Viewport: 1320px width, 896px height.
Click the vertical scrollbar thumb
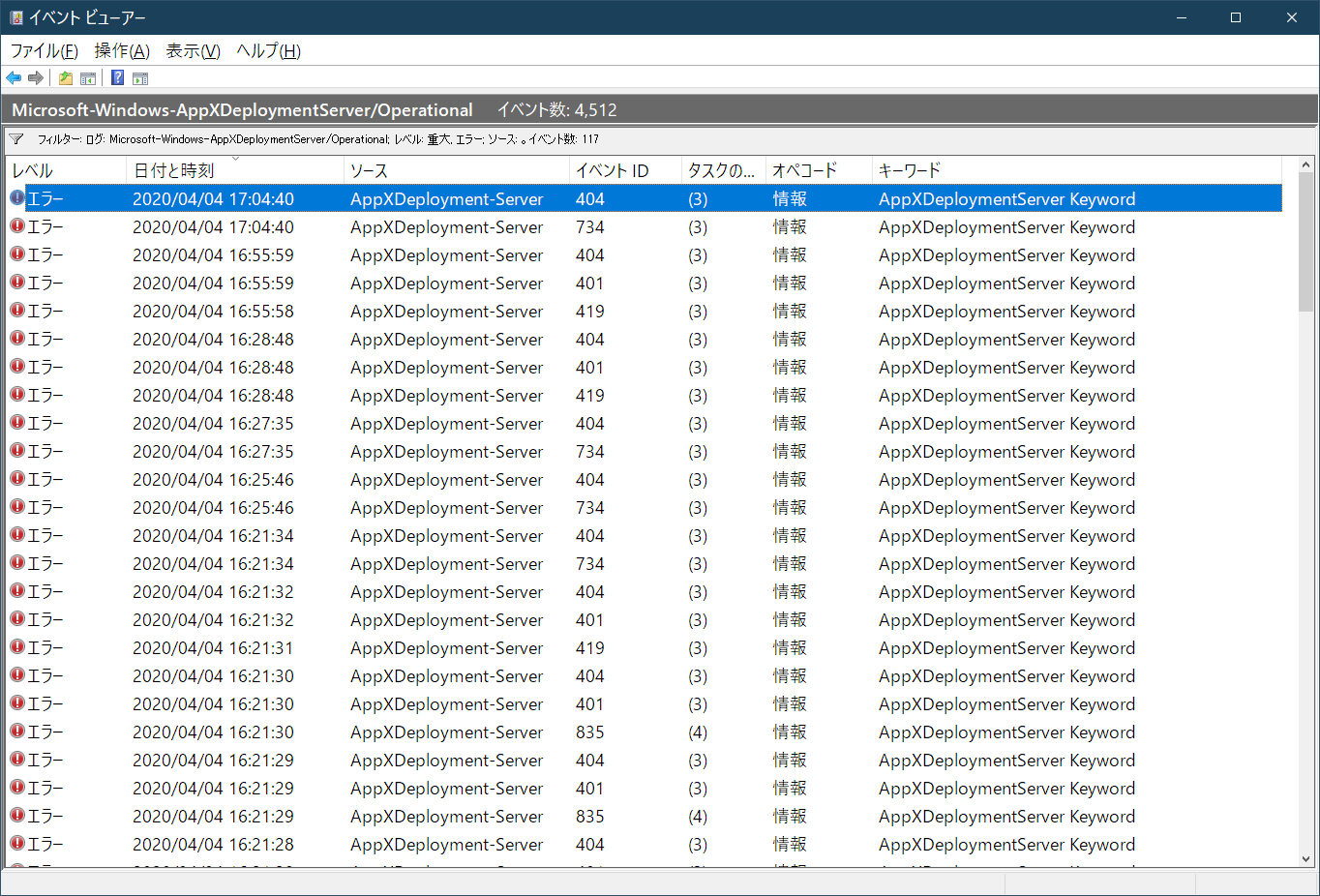pos(1305,242)
